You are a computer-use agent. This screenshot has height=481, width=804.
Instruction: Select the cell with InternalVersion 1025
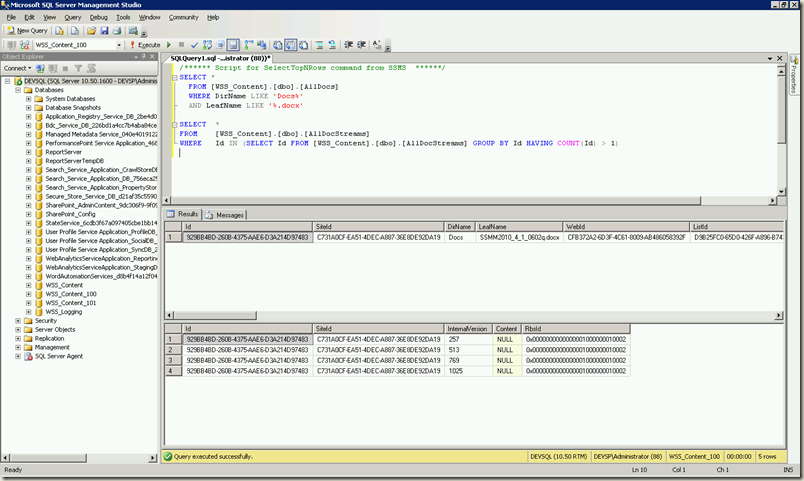pos(468,371)
